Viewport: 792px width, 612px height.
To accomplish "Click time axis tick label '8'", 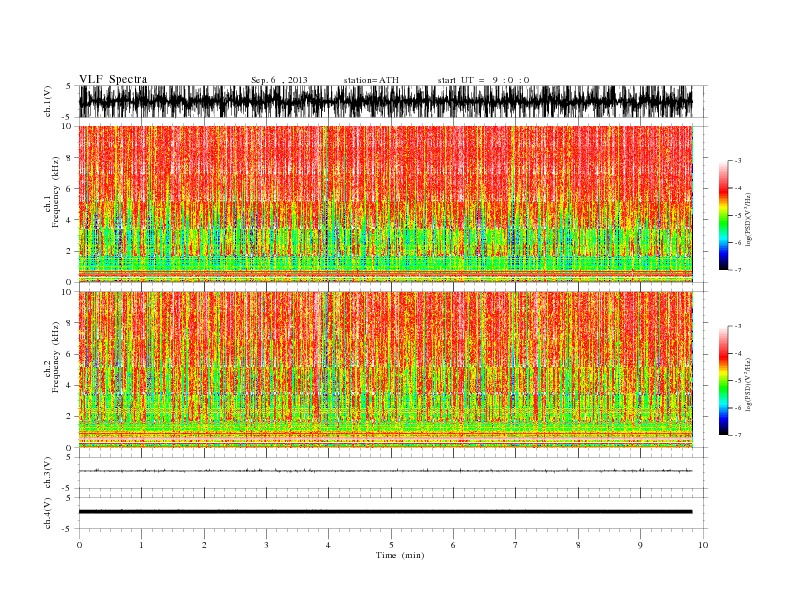I will pyautogui.click(x=578, y=545).
